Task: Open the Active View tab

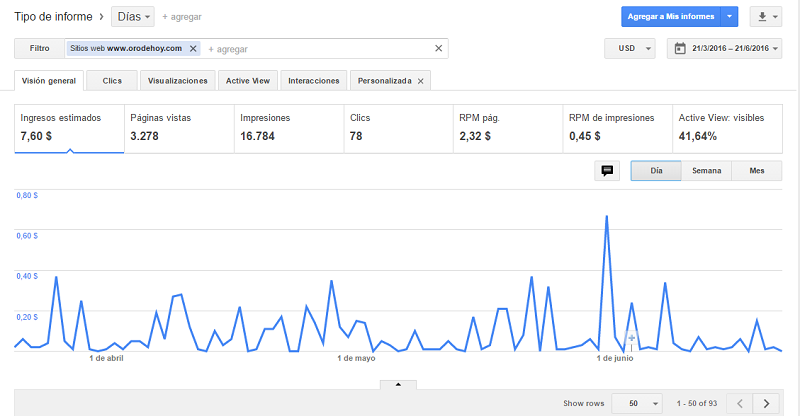Action: pos(248,81)
